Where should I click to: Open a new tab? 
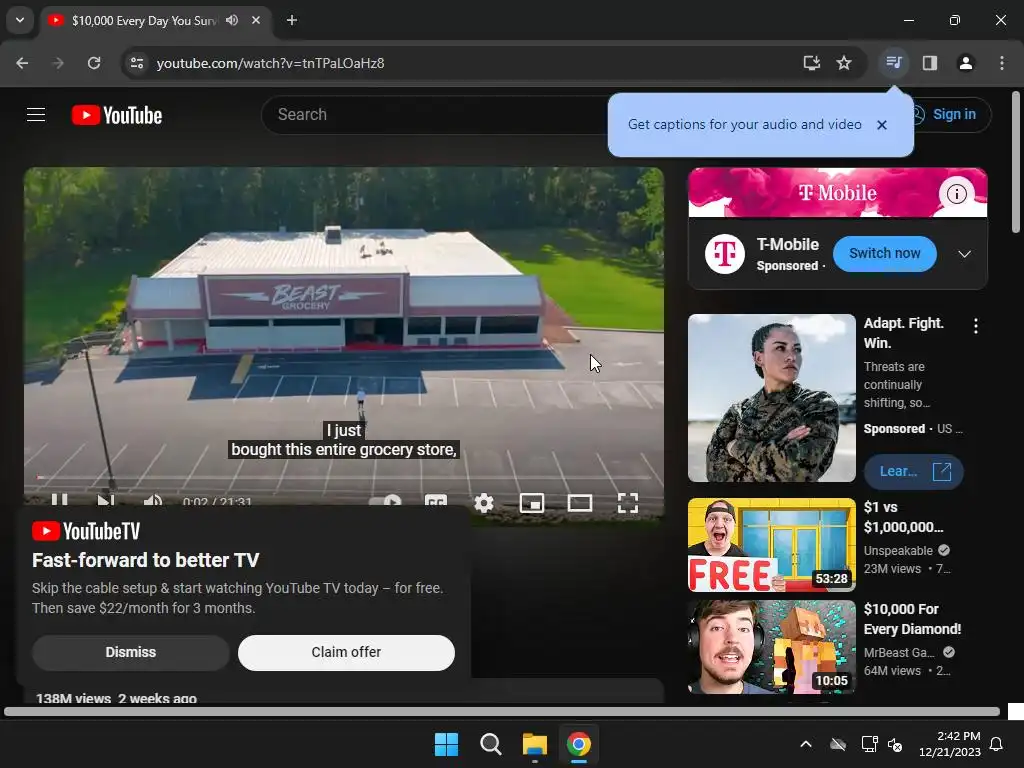pos(292,20)
